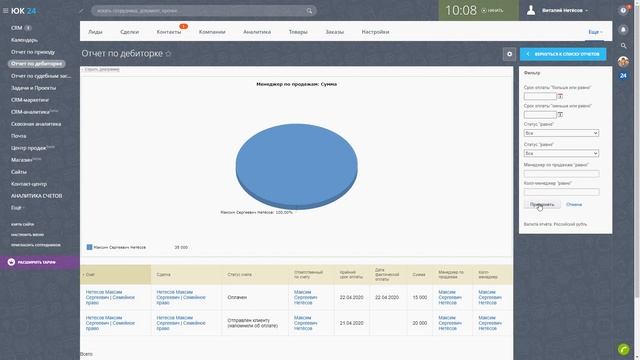Star the Отчет по дебиторке report as favorite
This screenshot has height=360, width=640.
(x=168, y=53)
